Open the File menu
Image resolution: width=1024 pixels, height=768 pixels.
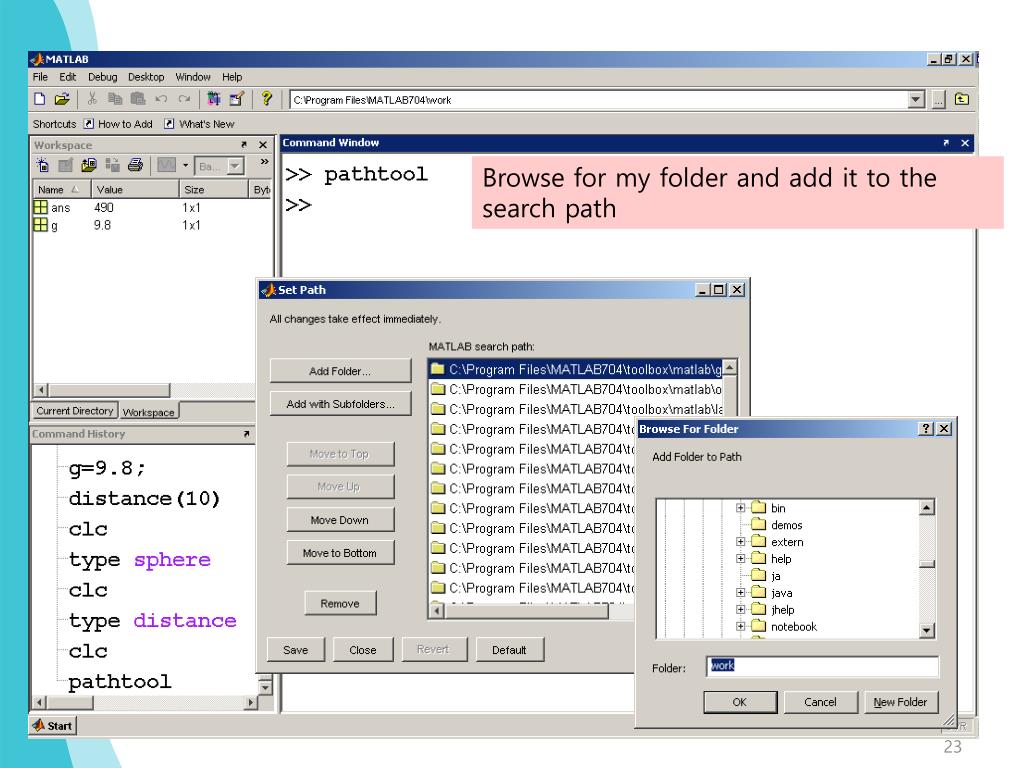pos(40,77)
